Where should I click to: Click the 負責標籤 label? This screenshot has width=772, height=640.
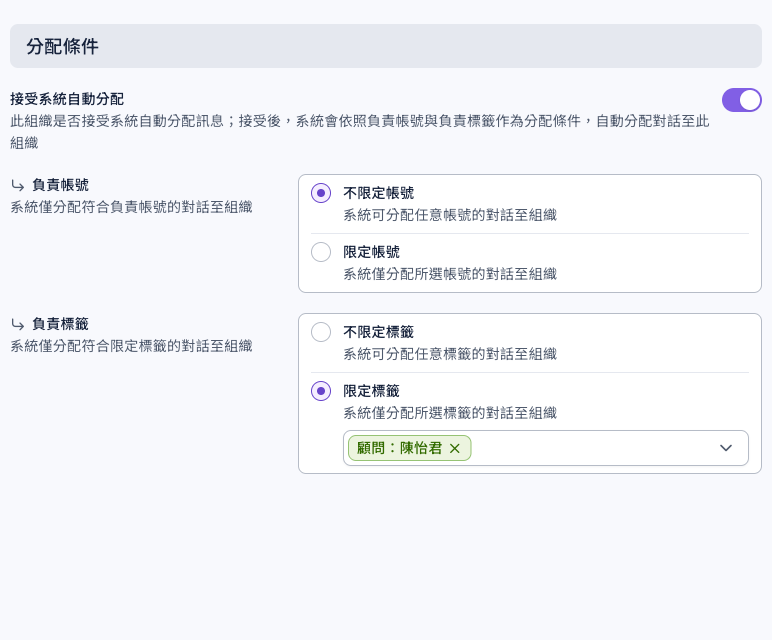pos(60,324)
